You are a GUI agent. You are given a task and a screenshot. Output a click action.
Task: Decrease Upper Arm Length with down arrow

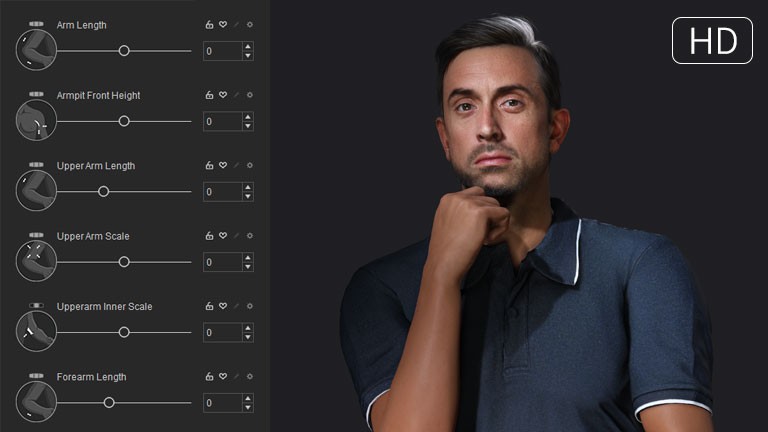pos(248,196)
